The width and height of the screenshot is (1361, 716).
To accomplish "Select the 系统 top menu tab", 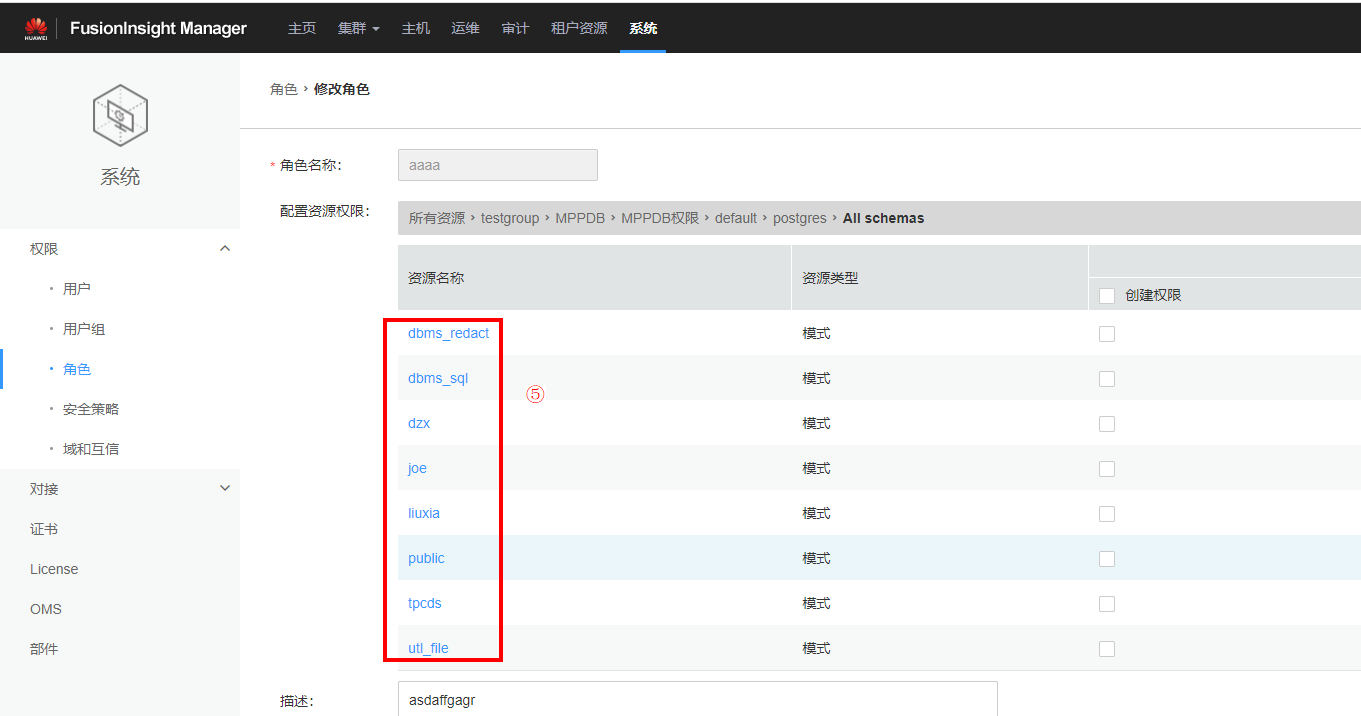I will pos(643,28).
